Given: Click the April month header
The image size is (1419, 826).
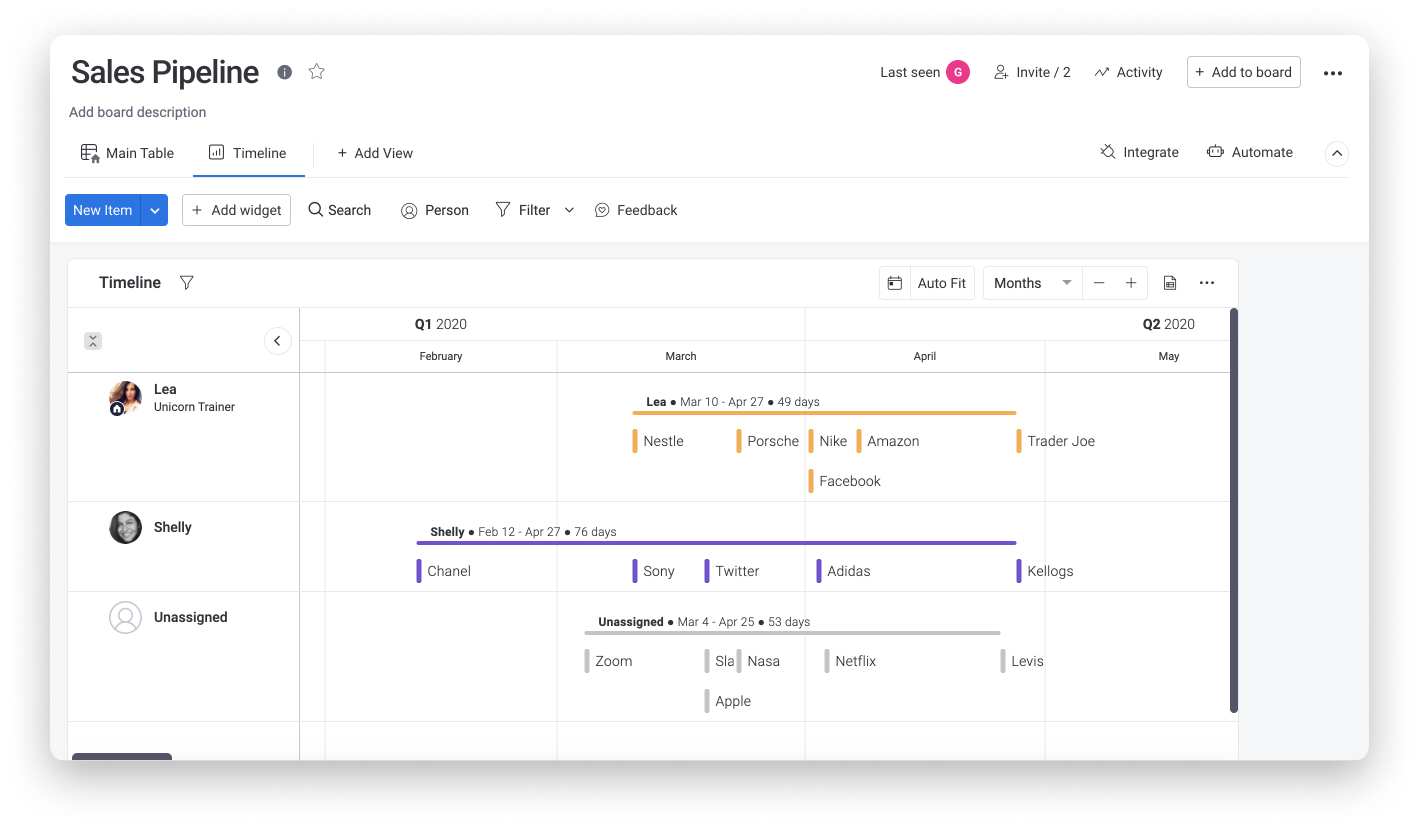Looking at the screenshot, I should pos(925,356).
